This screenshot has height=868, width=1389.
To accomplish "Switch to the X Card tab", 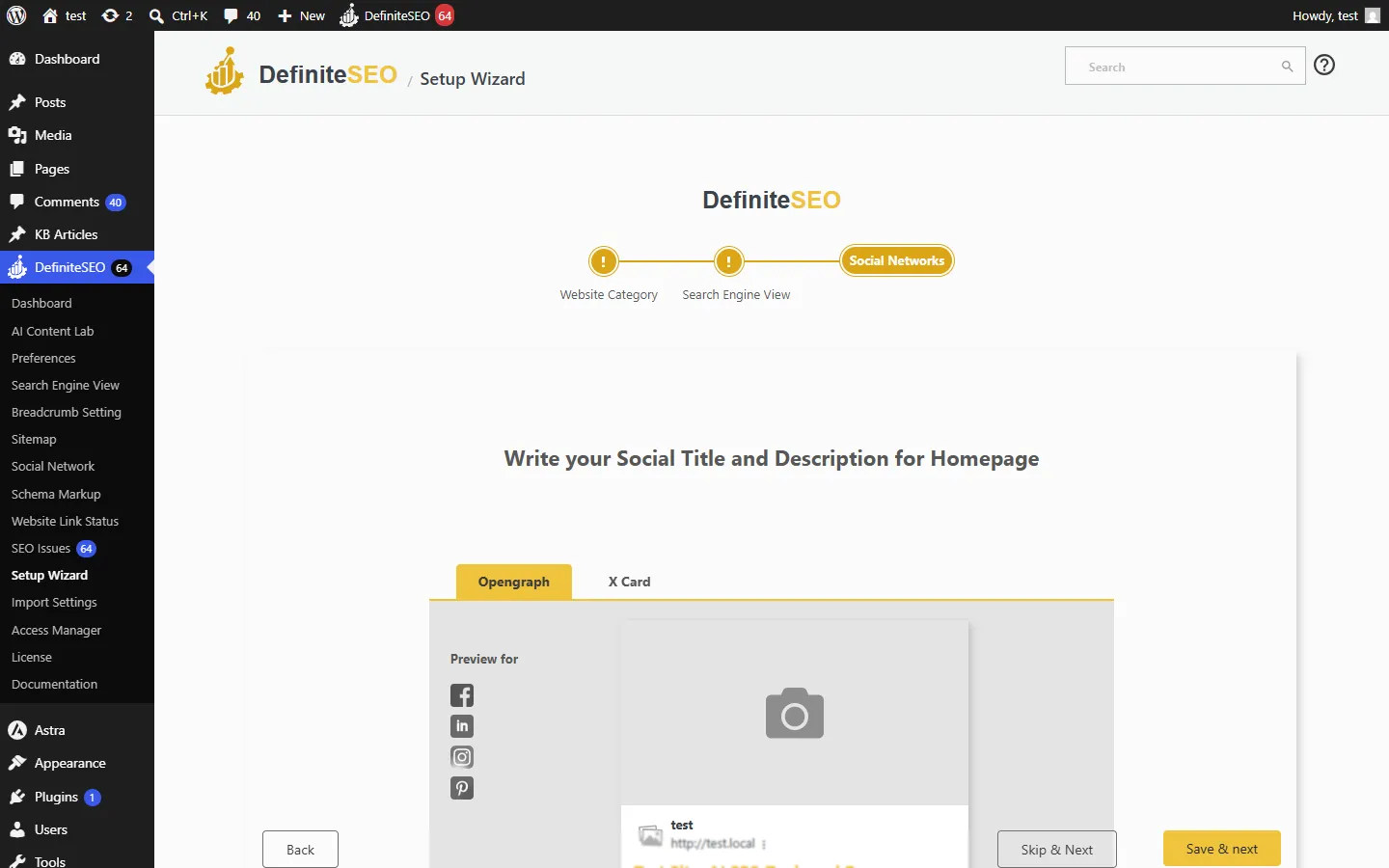I will pos(629,582).
